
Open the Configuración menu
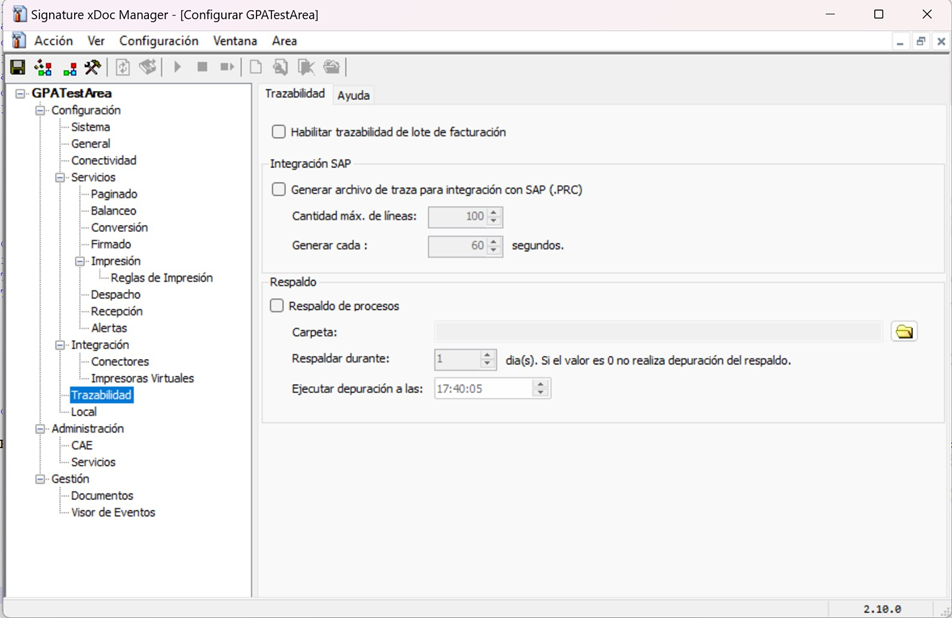click(158, 41)
